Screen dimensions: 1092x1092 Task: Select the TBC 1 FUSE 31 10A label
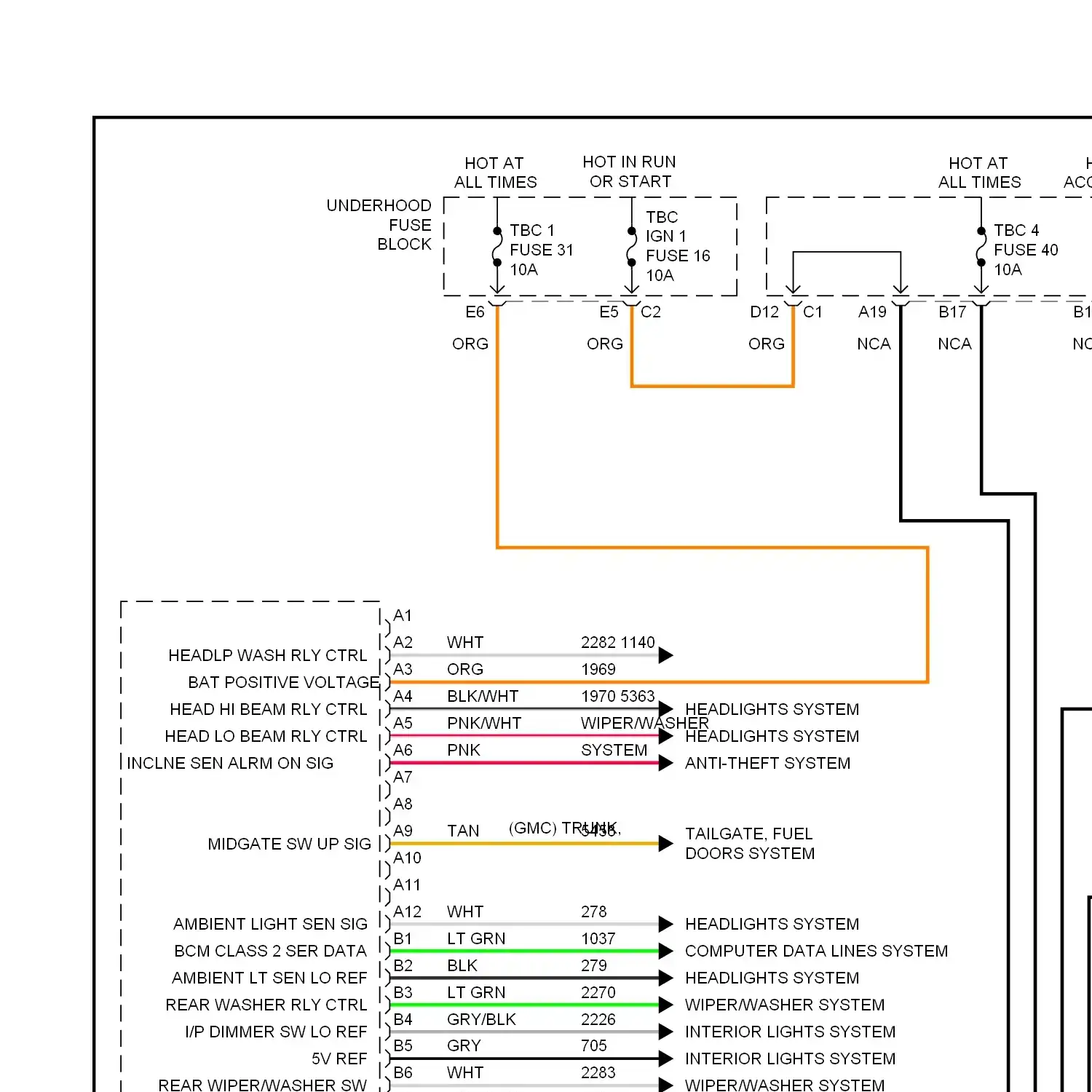[x=542, y=250]
